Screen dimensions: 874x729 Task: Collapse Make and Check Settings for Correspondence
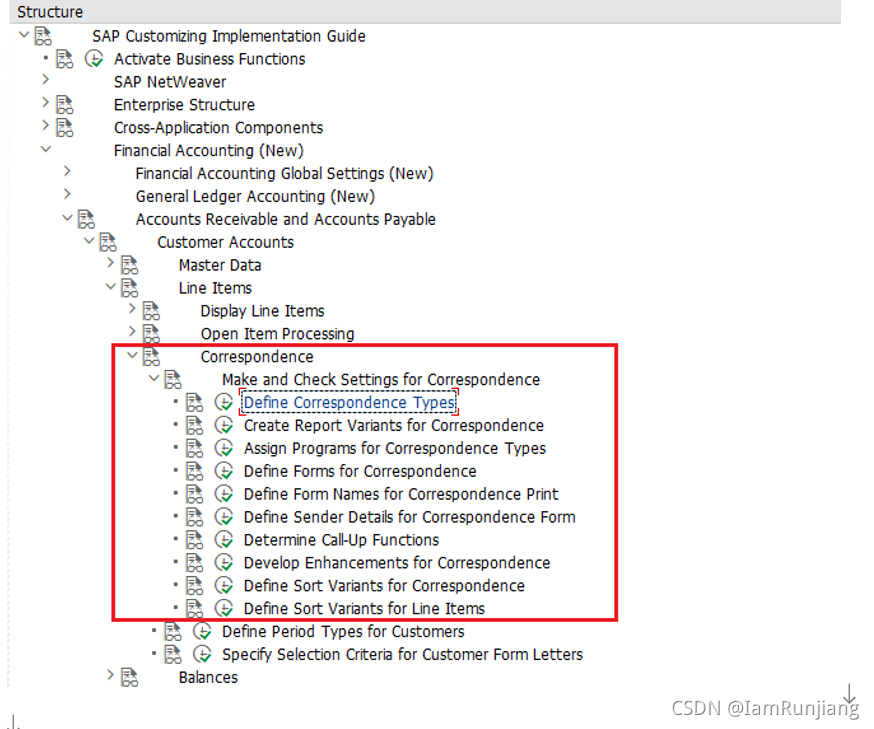tap(154, 378)
